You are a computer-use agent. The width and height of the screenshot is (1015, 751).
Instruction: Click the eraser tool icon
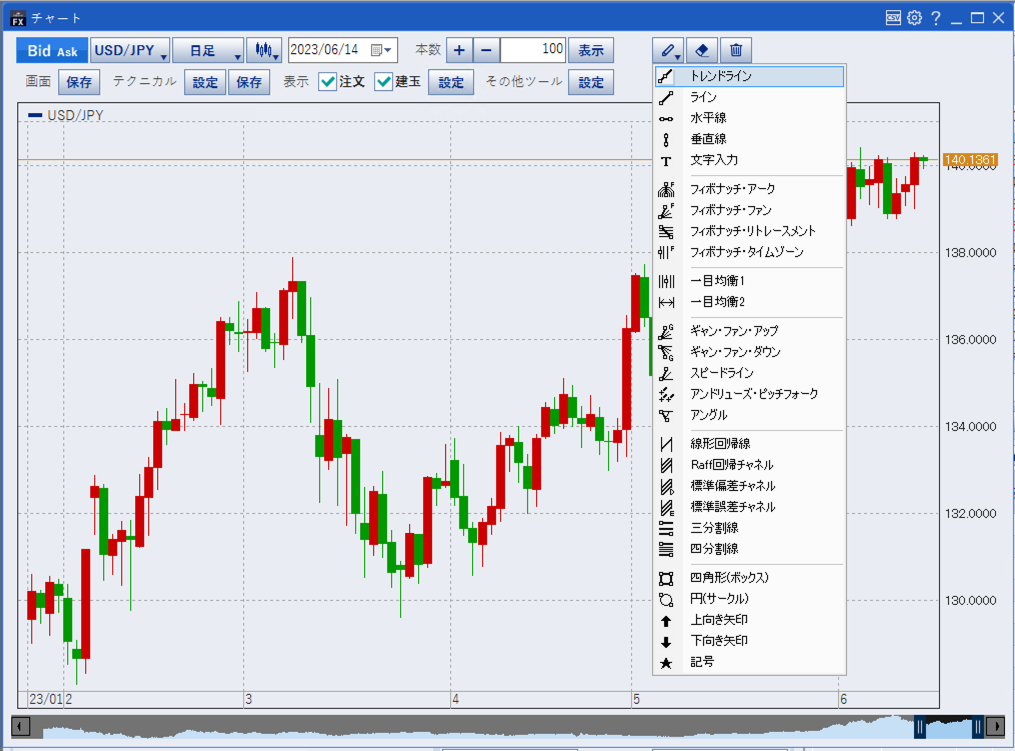702,50
